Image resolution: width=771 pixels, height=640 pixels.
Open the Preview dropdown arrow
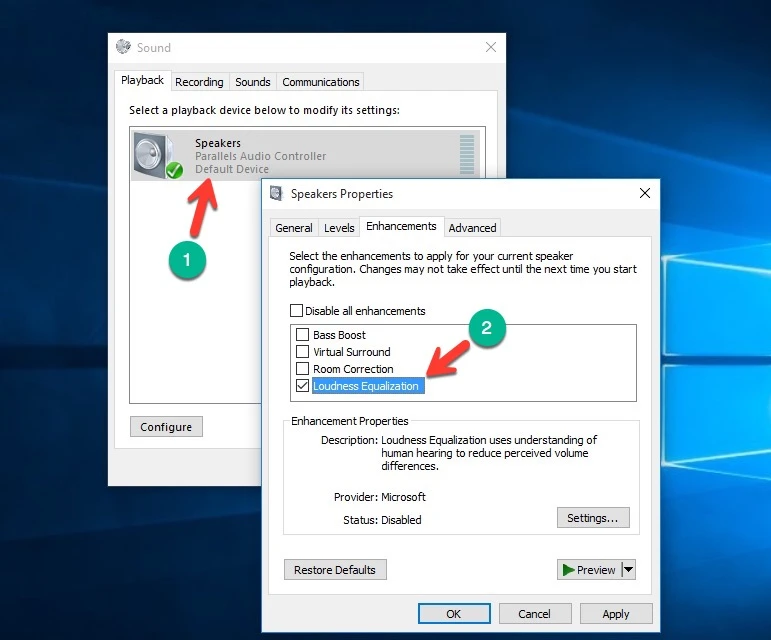tap(629, 570)
